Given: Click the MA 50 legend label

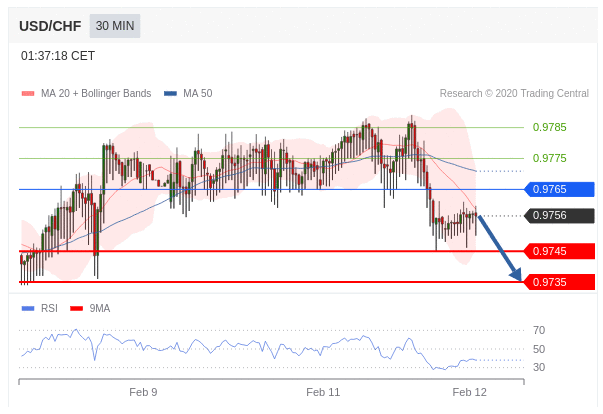Looking at the screenshot, I should click(x=198, y=93).
